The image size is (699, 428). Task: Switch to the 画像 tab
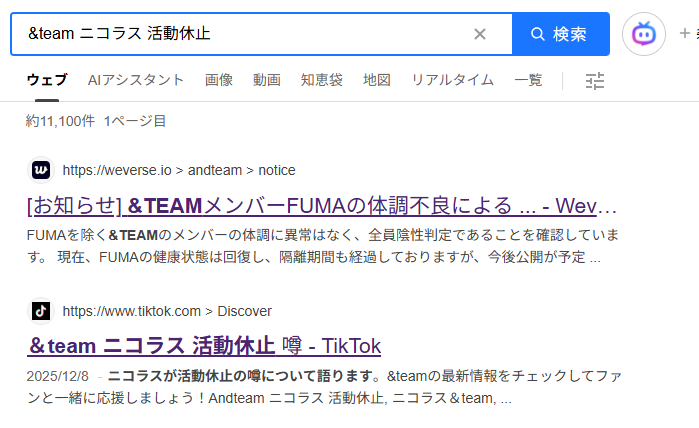coord(219,80)
